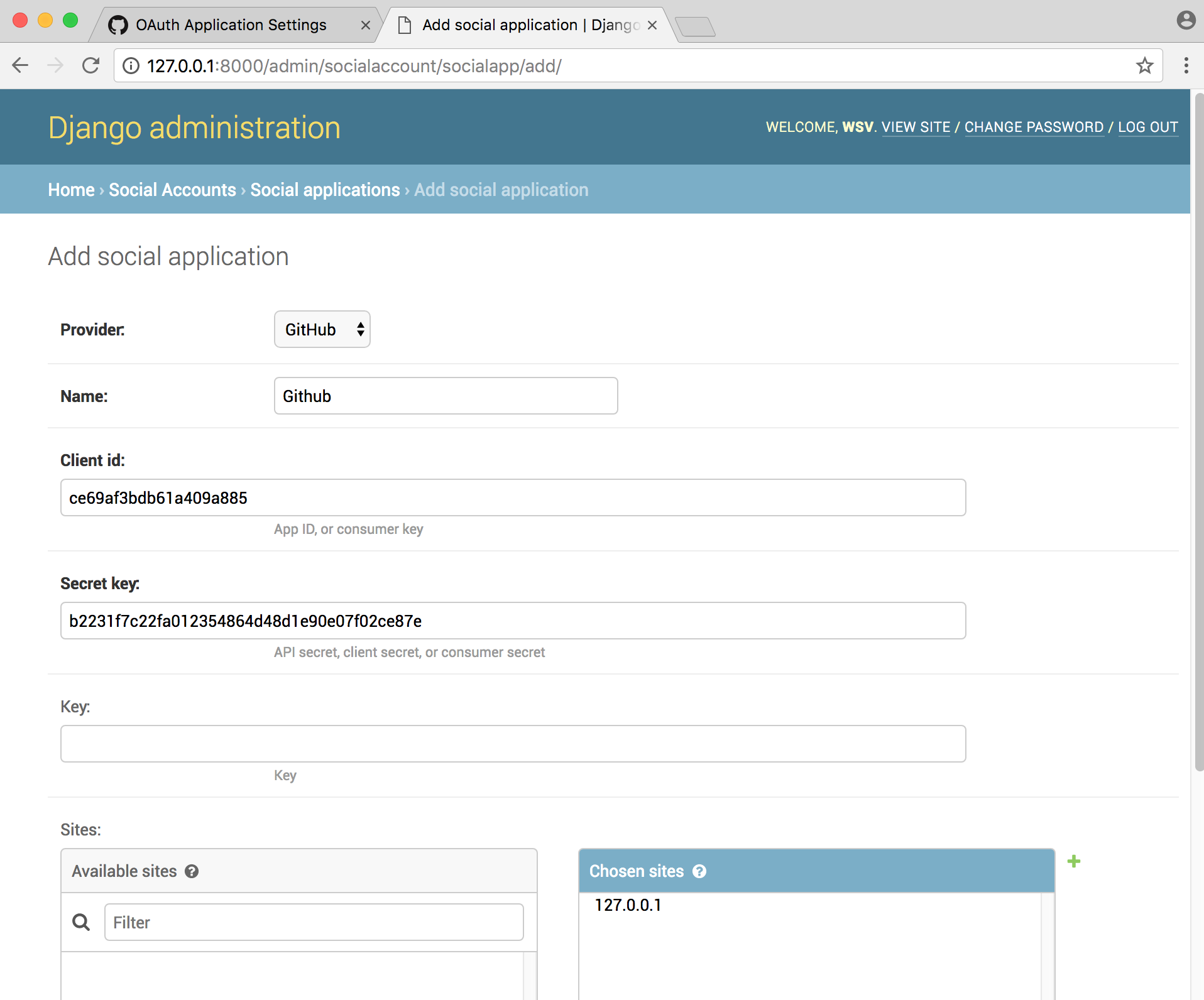Click the Chosen sites header

point(816,871)
